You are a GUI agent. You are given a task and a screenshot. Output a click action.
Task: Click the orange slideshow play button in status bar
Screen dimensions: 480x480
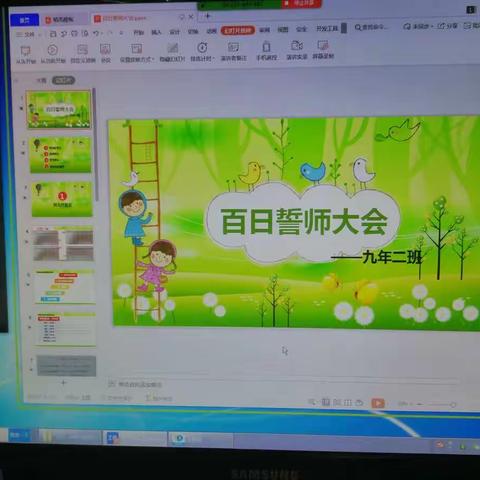coord(378,403)
